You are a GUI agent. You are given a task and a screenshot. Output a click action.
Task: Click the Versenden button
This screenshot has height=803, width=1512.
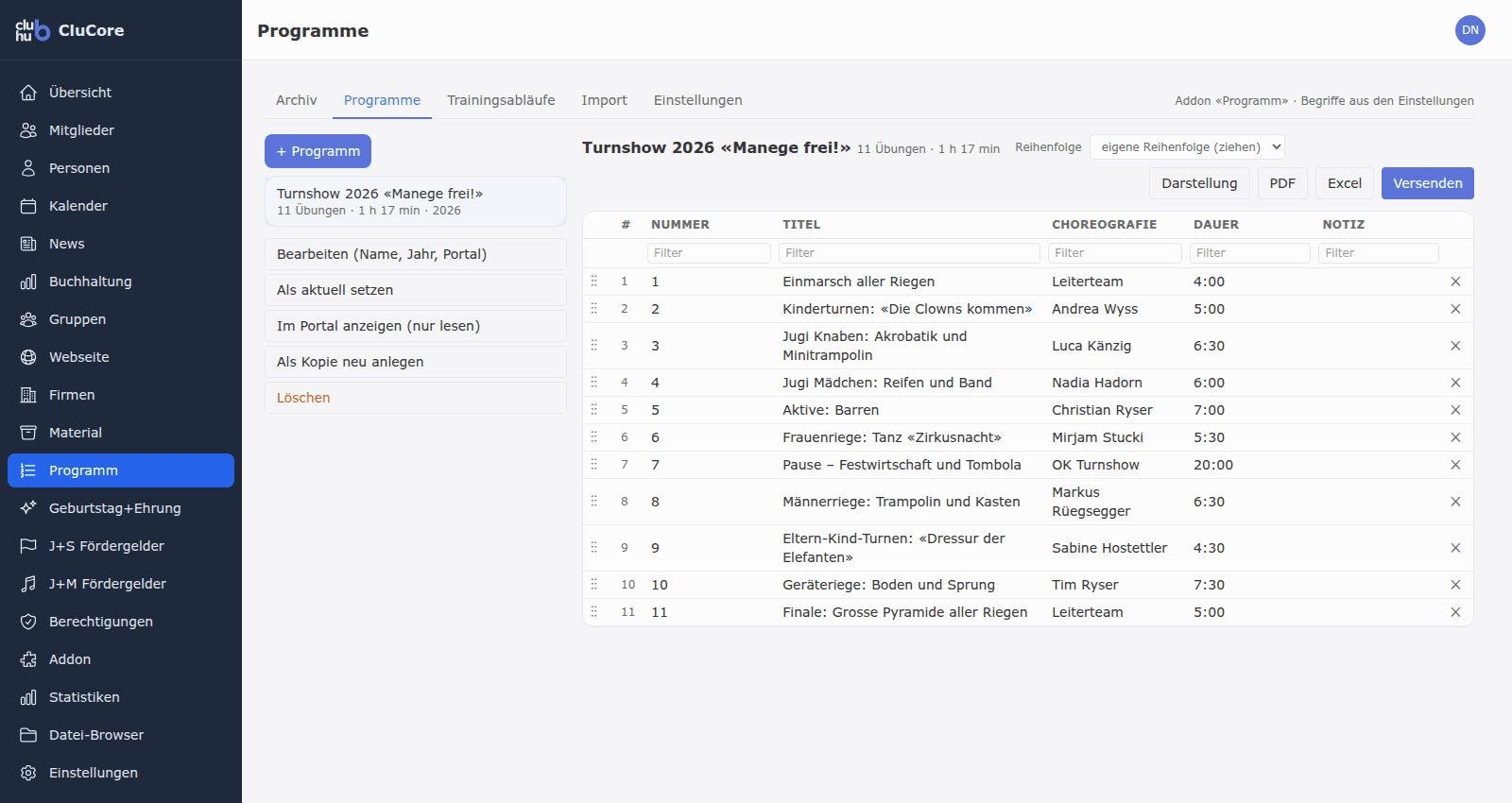(1428, 183)
